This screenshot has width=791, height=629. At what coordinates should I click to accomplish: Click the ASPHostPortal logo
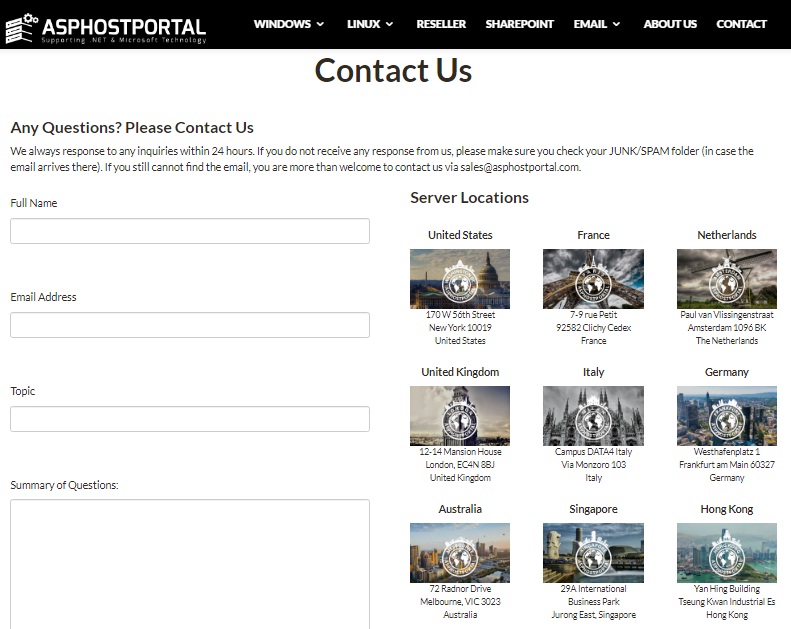[106, 29]
